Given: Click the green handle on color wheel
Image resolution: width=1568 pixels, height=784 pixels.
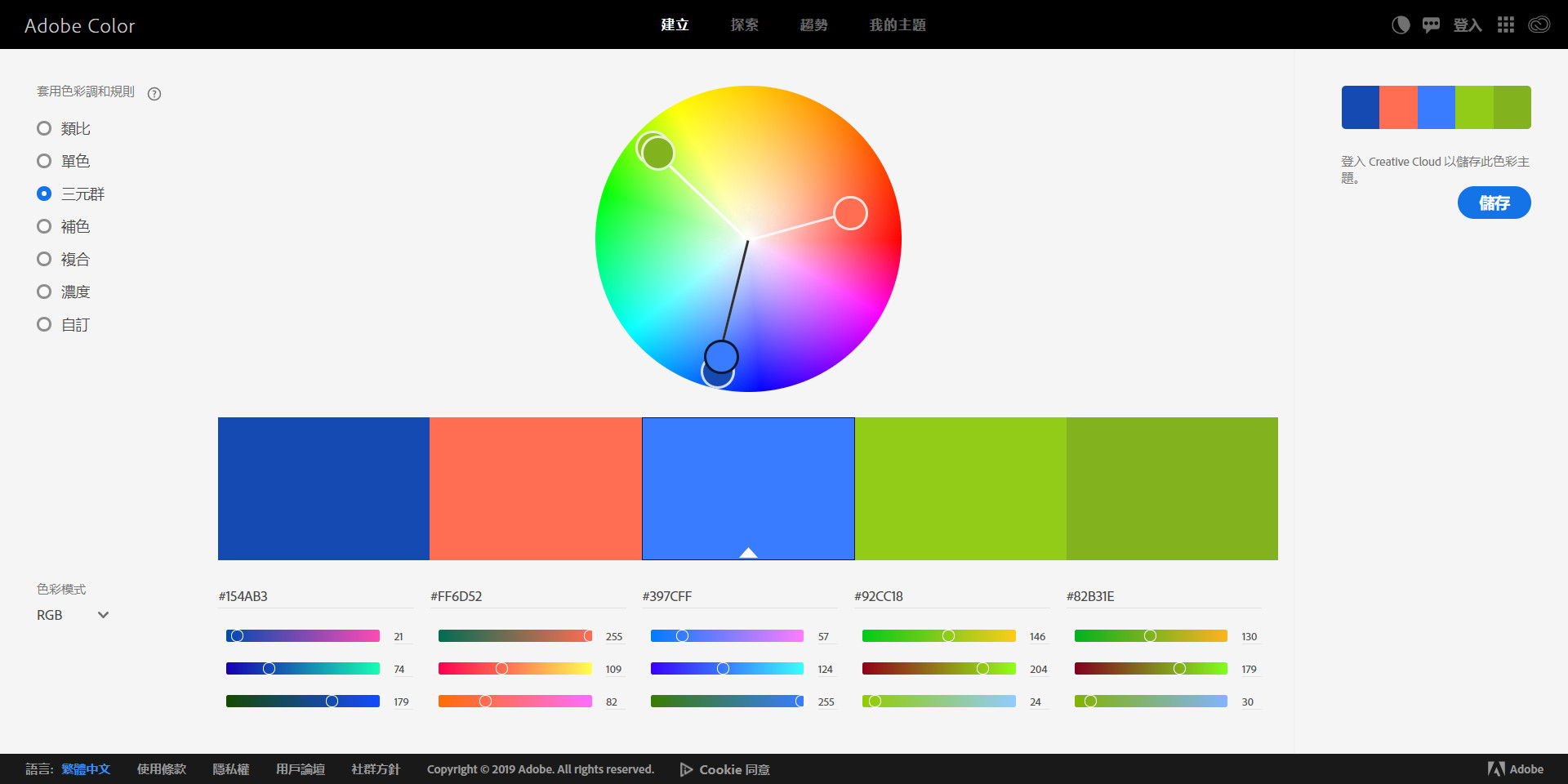Looking at the screenshot, I should tap(657, 153).
